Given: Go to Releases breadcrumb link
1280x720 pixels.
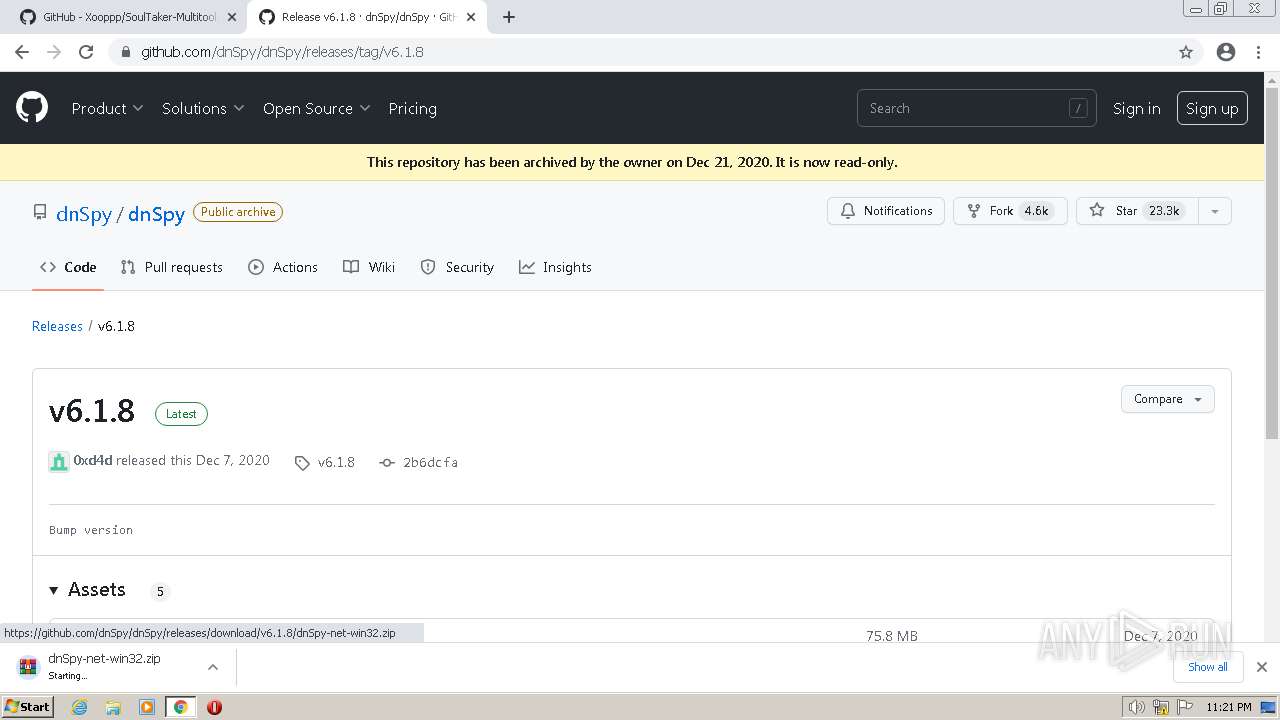Looking at the screenshot, I should [x=57, y=326].
